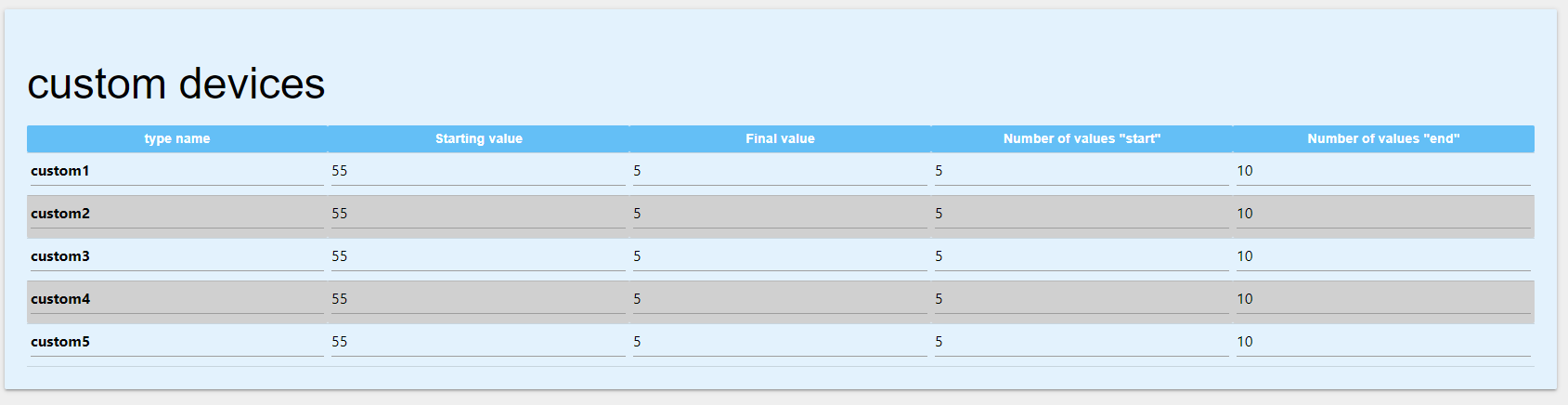
Task: Edit custom5 Number of values "end" field
Action: [x=1384, y=342]
